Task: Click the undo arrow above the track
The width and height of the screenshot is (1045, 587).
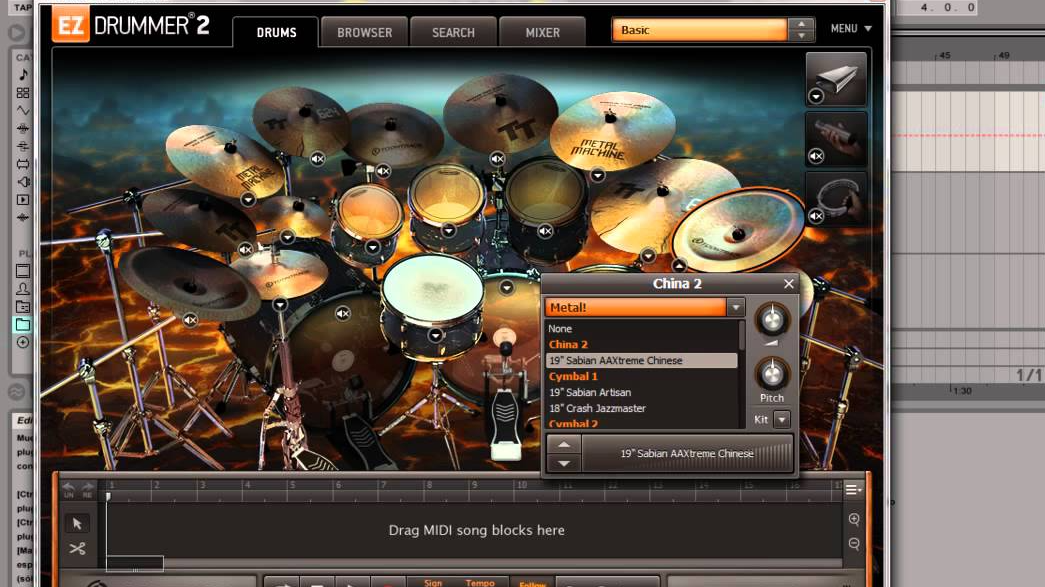Action: tap(69, 487)
